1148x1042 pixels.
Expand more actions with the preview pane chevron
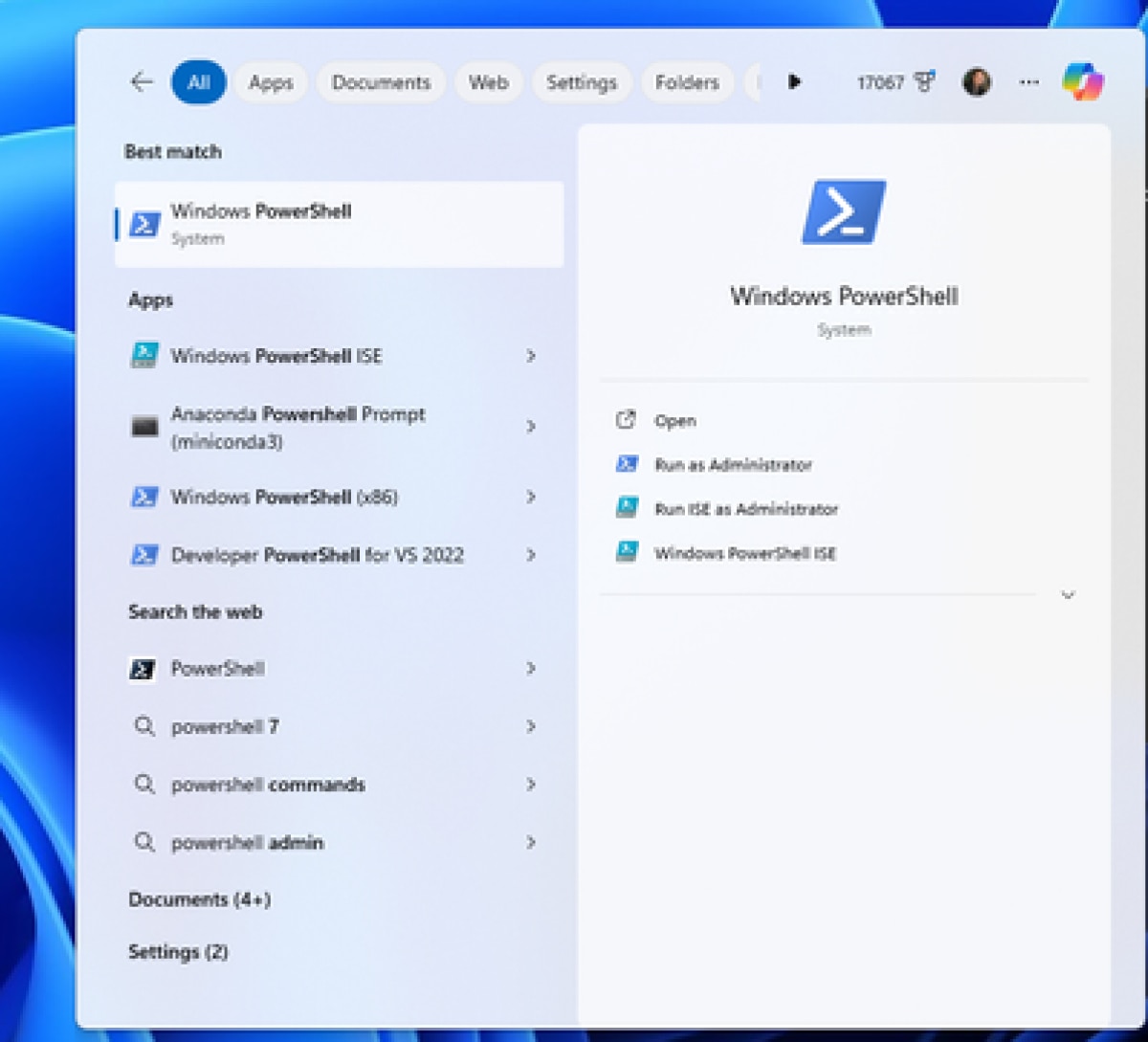tap(1069, 595)
